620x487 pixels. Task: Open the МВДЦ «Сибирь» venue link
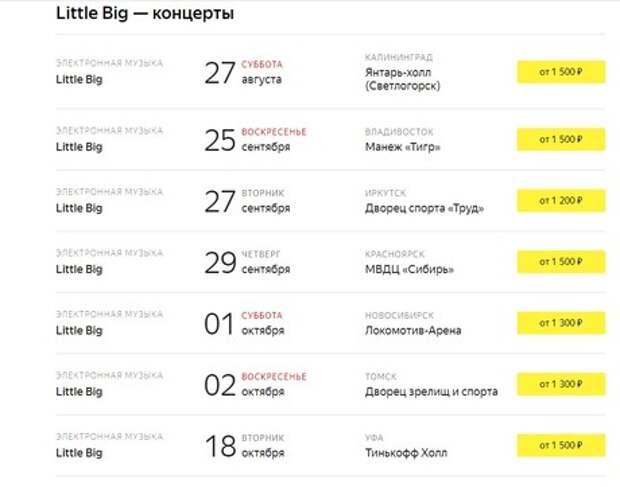[x=409, y=270]
